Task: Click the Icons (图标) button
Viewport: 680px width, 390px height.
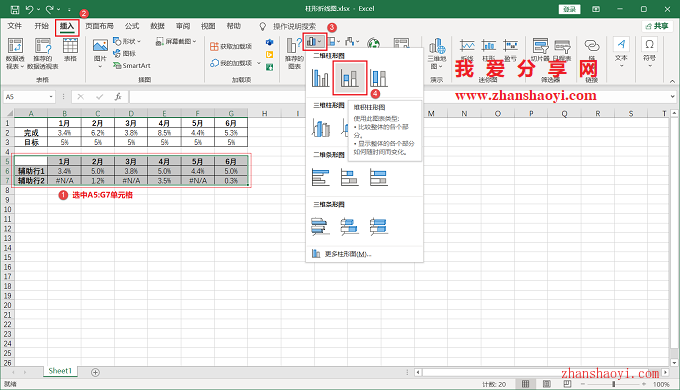Action: 125,53
